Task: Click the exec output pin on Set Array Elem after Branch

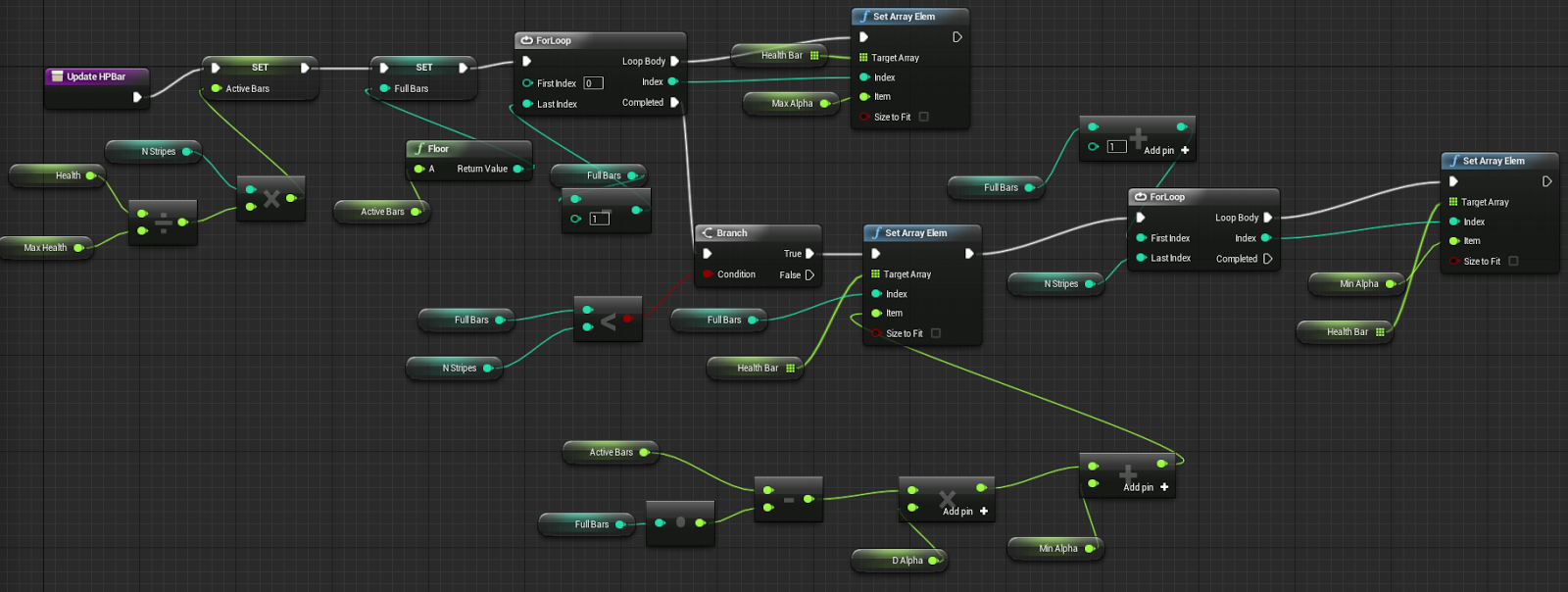Action: 969,254
